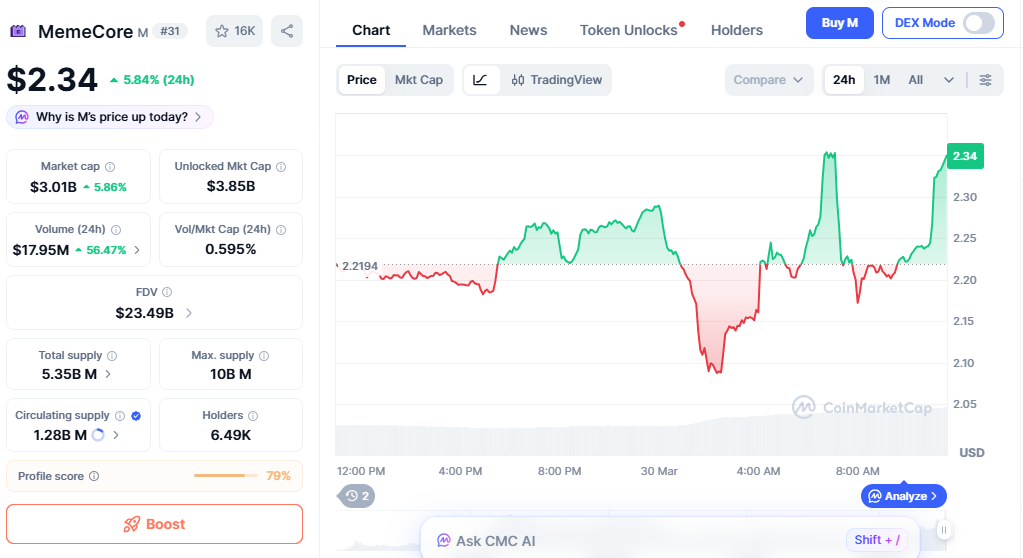Click the share icon next to MemeCore

pos(287,31)
